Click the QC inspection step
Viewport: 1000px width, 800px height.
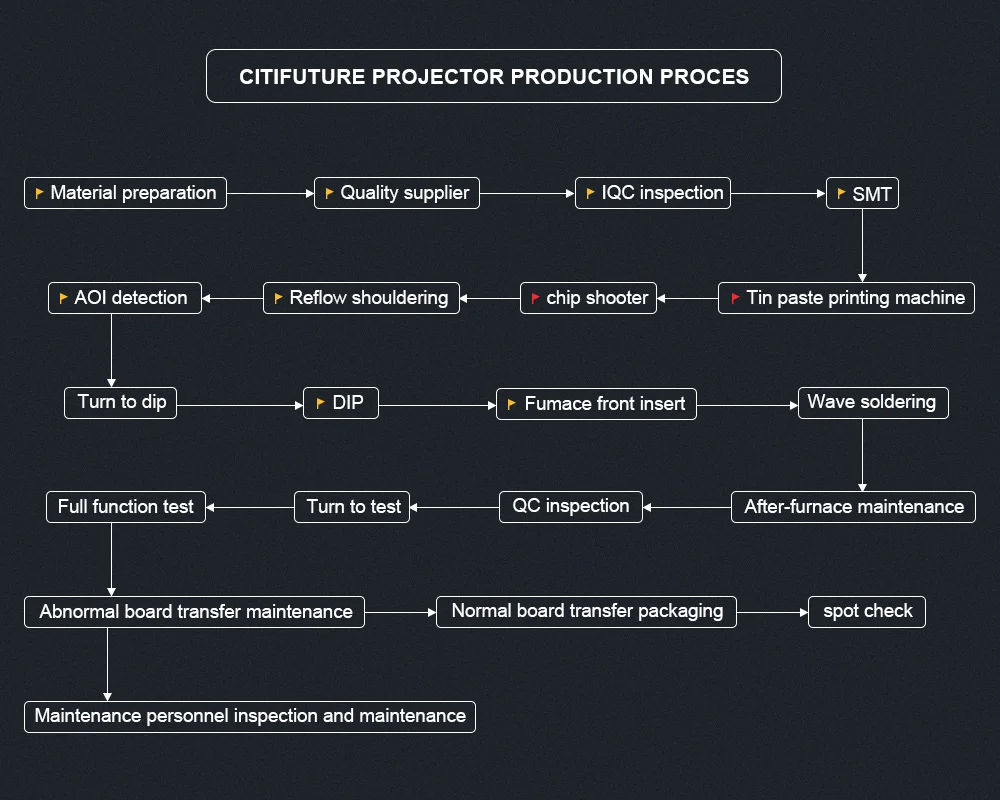[x=571, y=507]
